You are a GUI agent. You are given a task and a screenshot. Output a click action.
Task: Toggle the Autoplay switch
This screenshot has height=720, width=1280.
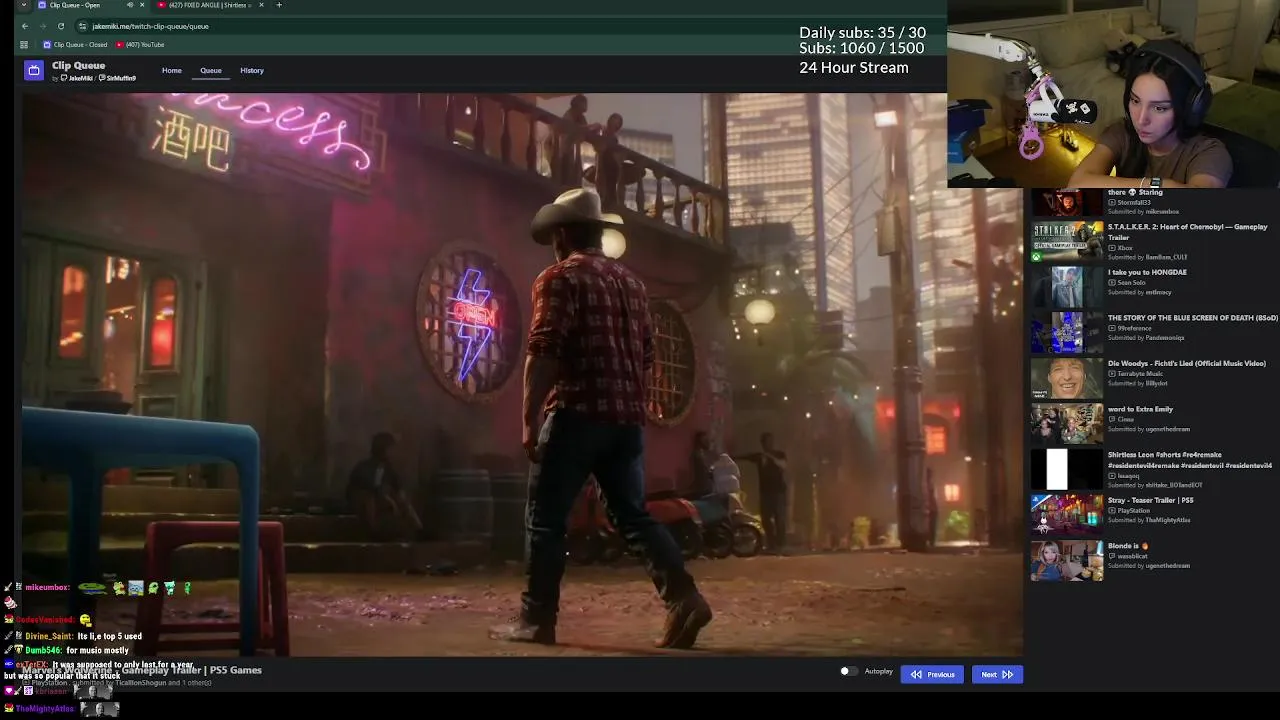click(x=848, y=671)
